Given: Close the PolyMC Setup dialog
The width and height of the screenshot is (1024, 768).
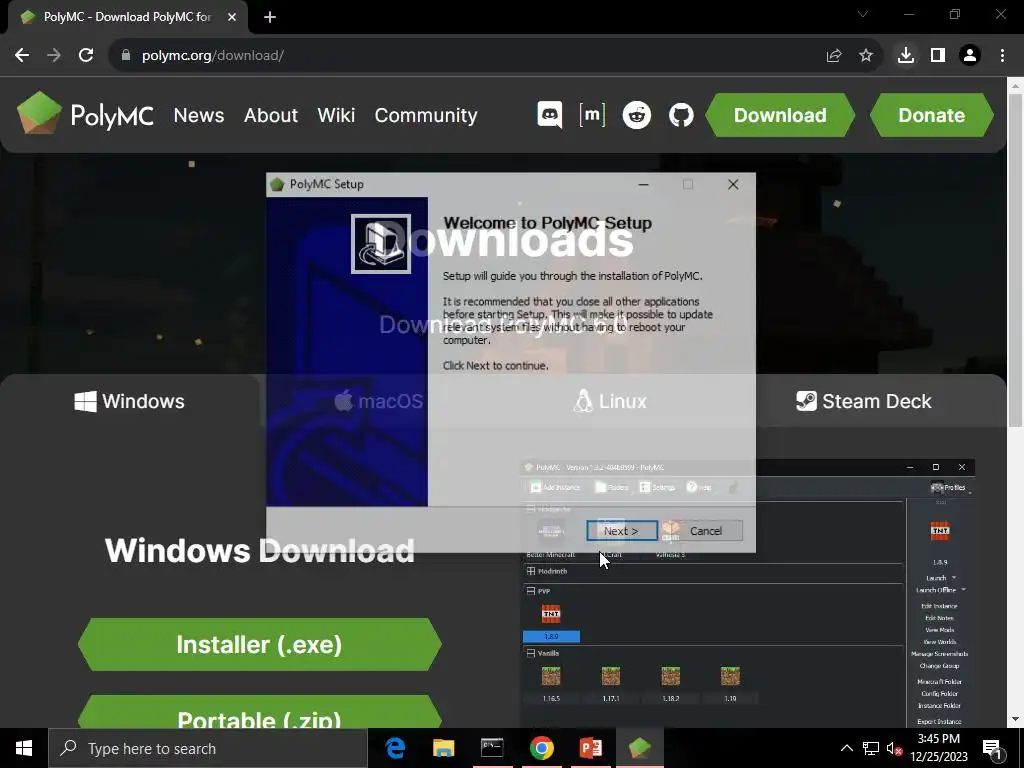Looking at the screenshot, I should 733,185.
